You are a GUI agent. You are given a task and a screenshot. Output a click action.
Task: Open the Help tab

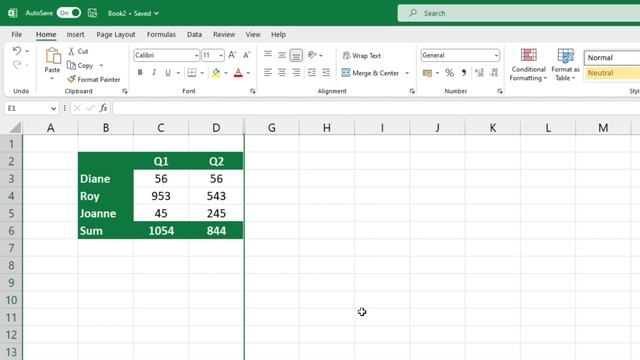tap(278, 34)
